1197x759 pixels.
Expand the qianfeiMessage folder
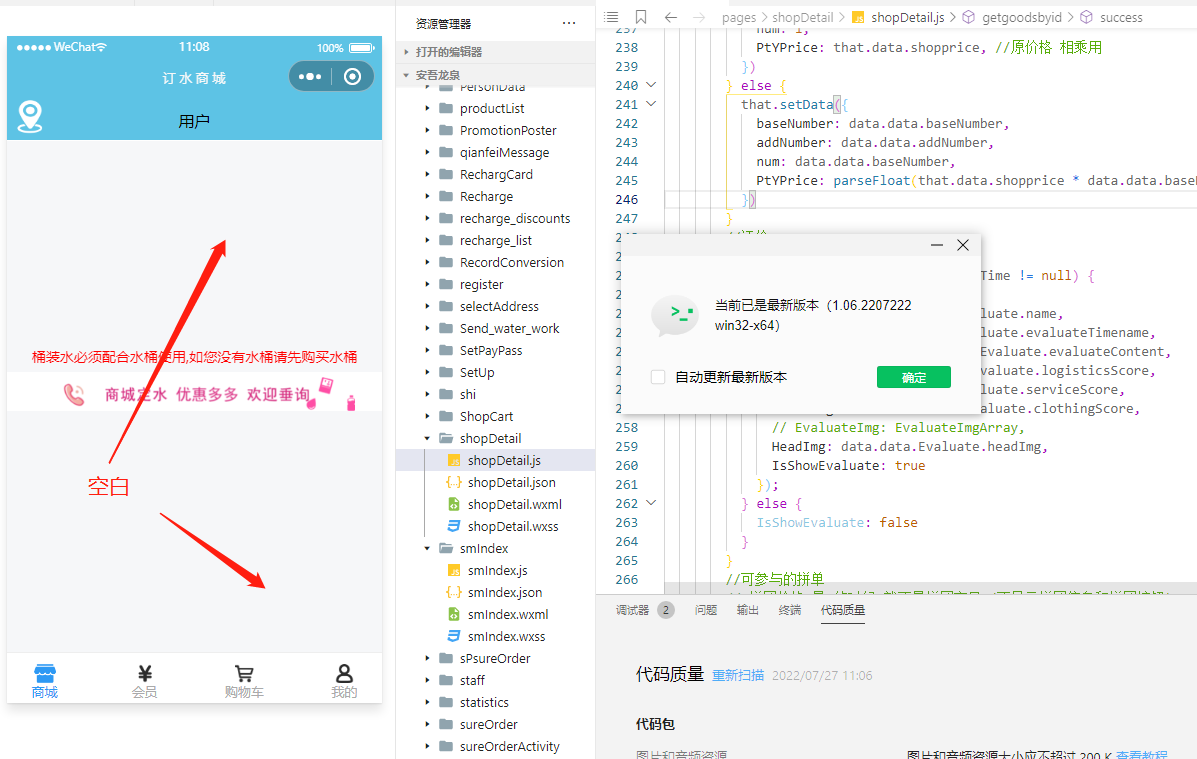click(428, 153)
